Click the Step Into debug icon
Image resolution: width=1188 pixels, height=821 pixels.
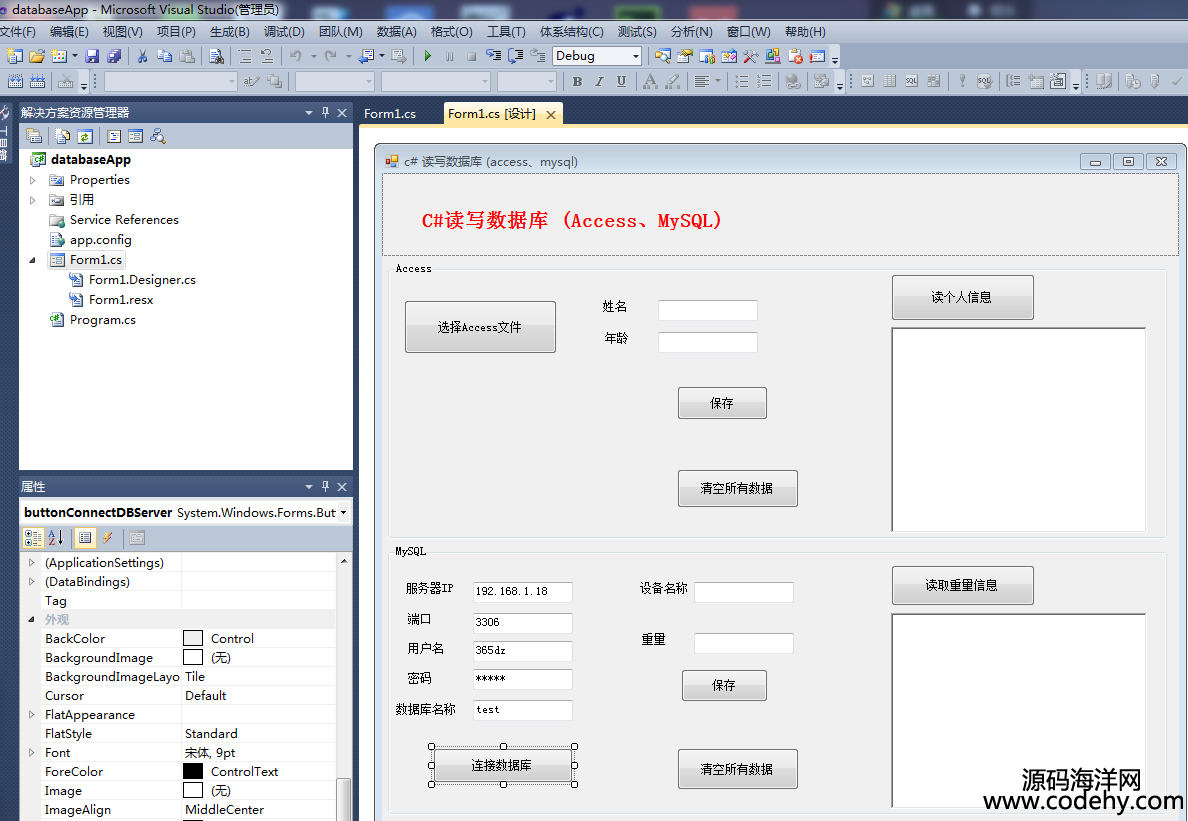click(x=493, y=55)
